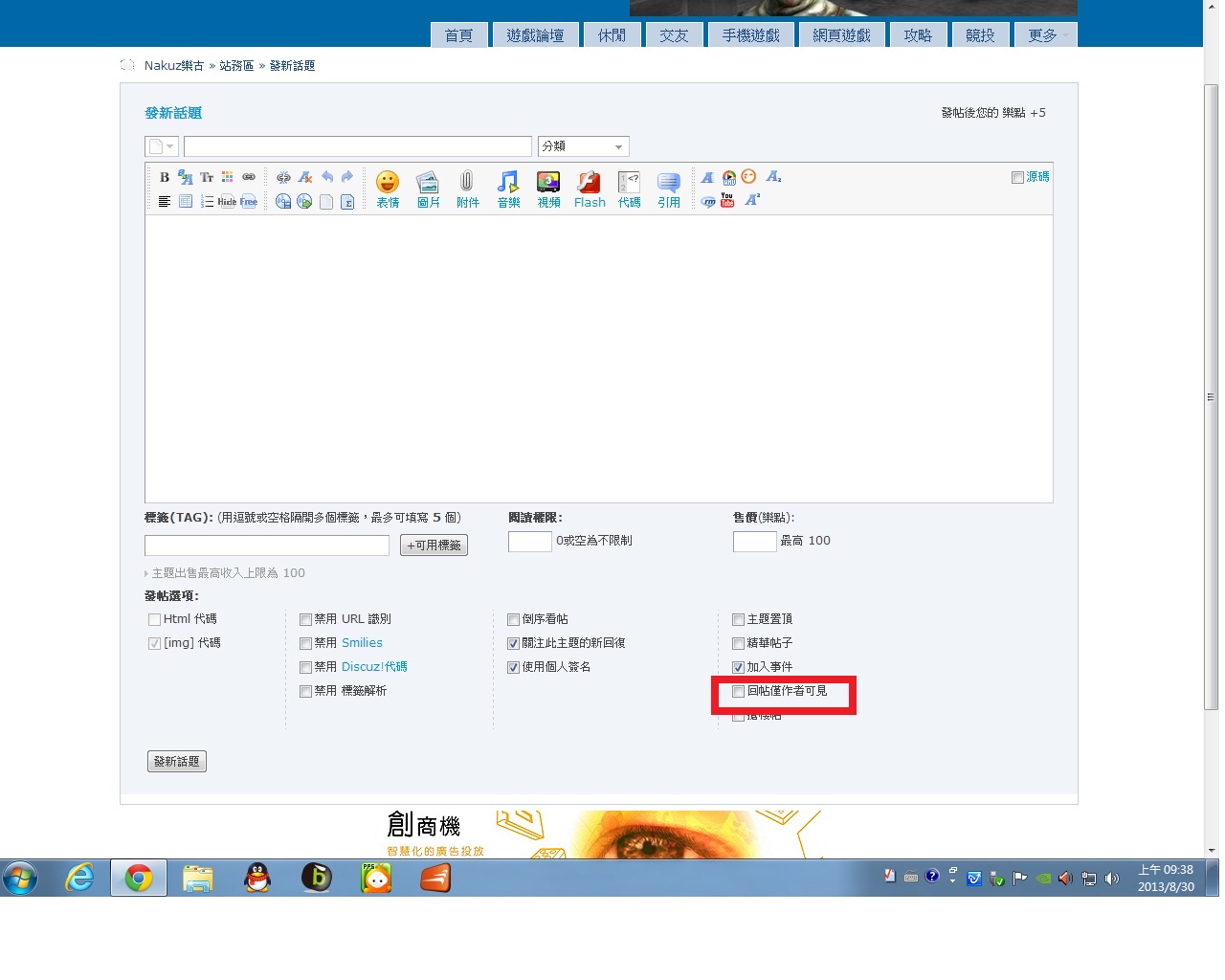The width and height of the screenshot is (1225, 980).
Task: Open Windows Explorer from the taskbar
Action: coord(198,878)
